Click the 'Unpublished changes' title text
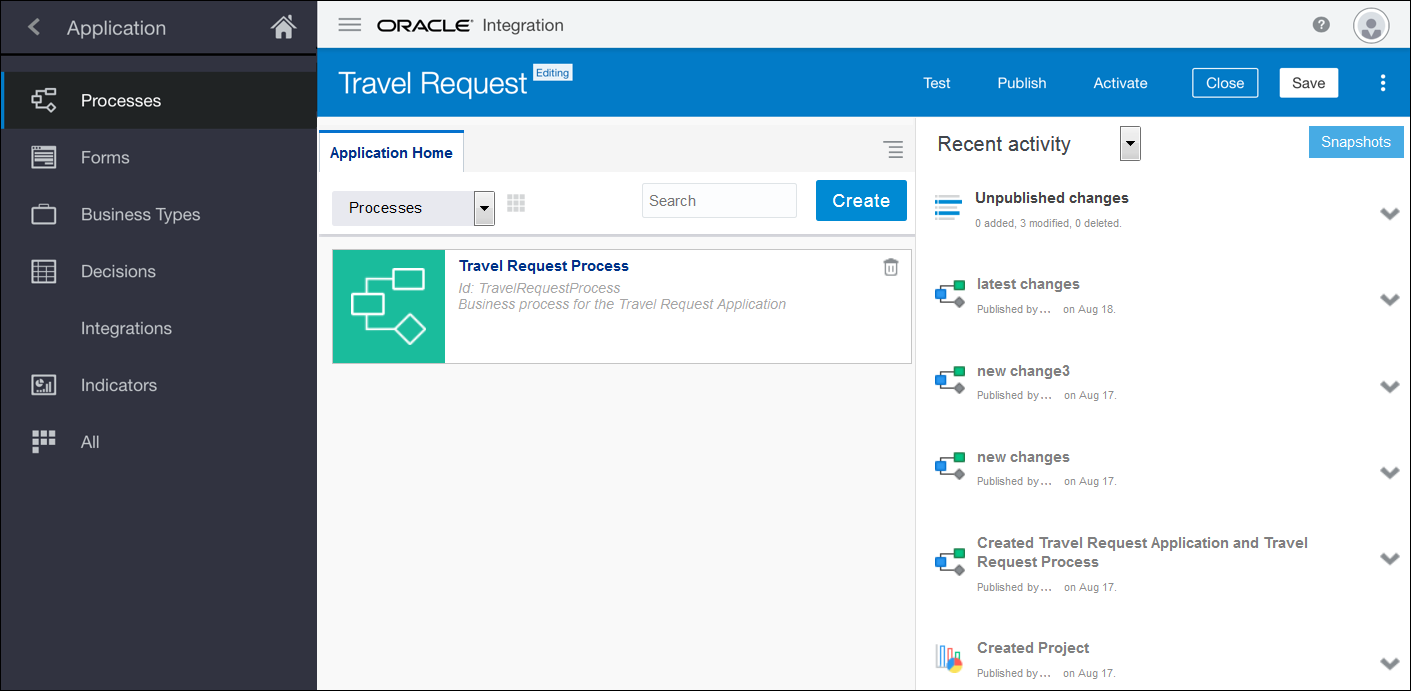This screenshot has width=1411, height=691. click(1052, 198)
